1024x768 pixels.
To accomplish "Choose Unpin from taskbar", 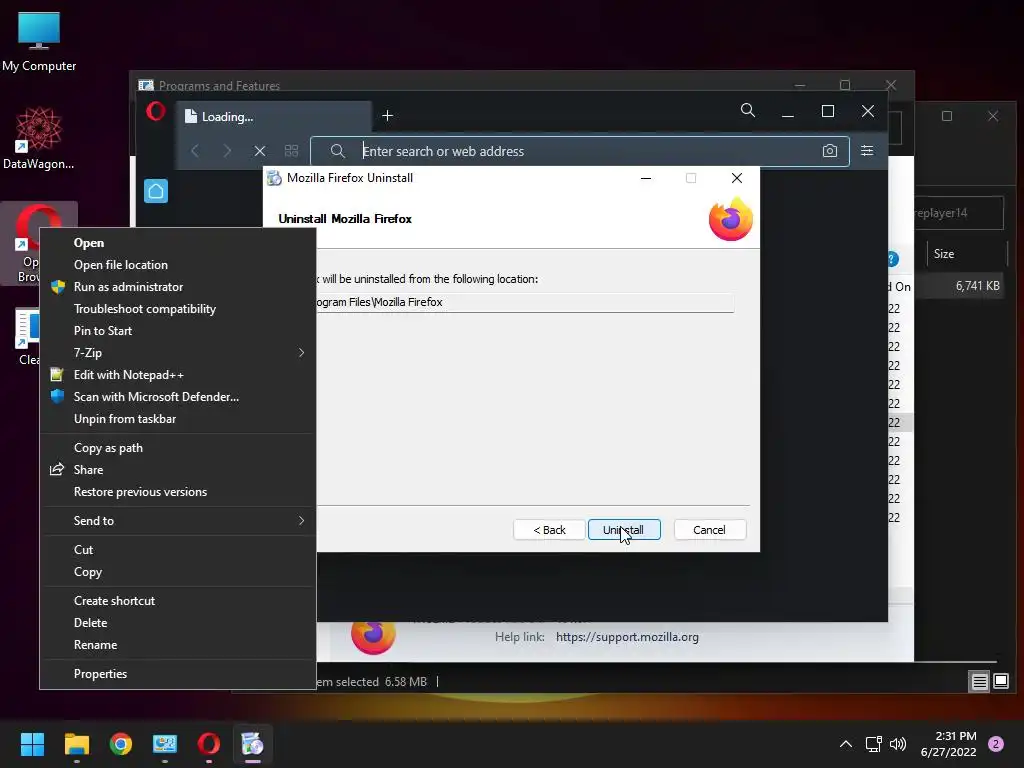I will pos(178,419).
